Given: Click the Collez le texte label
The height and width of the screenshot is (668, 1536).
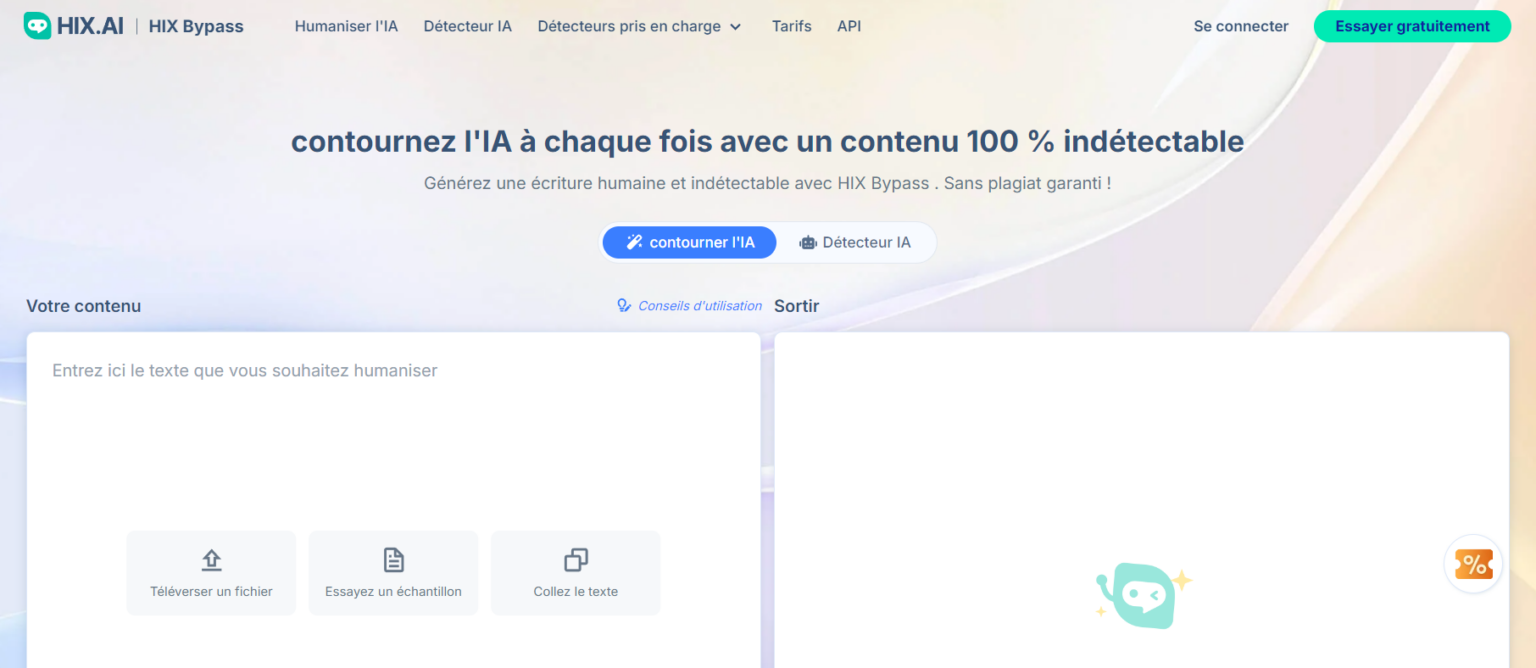Looking at the screenshot, I should click(576, 592).
